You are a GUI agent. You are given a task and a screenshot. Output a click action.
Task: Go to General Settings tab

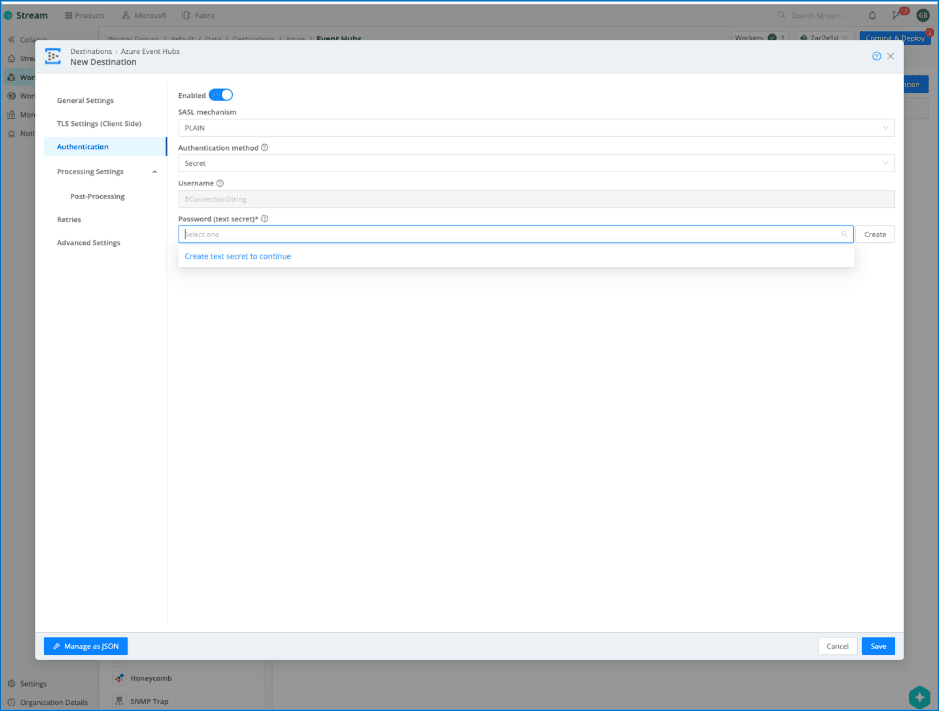pos(85,101)
